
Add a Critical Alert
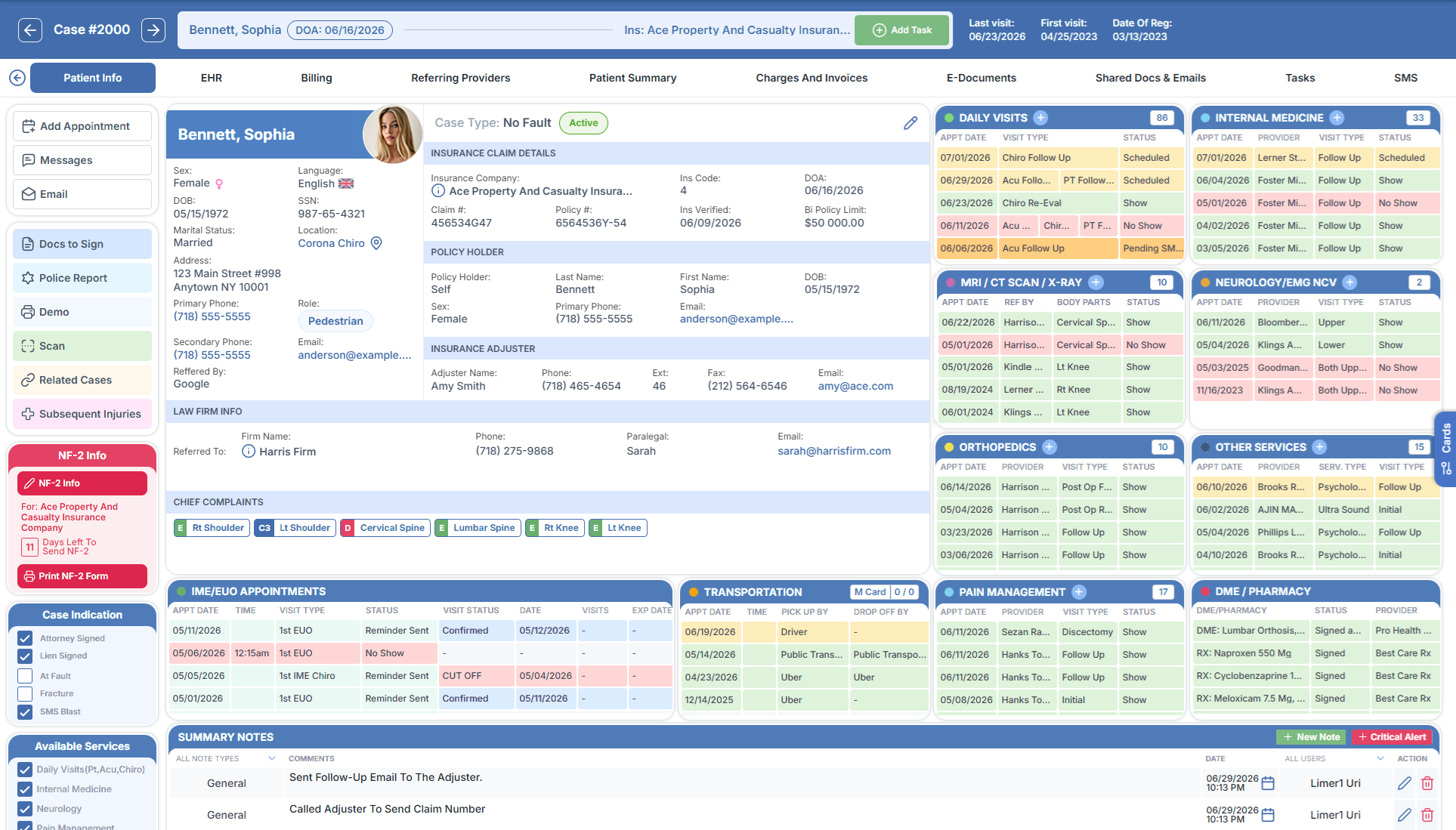pos(1392,737)
